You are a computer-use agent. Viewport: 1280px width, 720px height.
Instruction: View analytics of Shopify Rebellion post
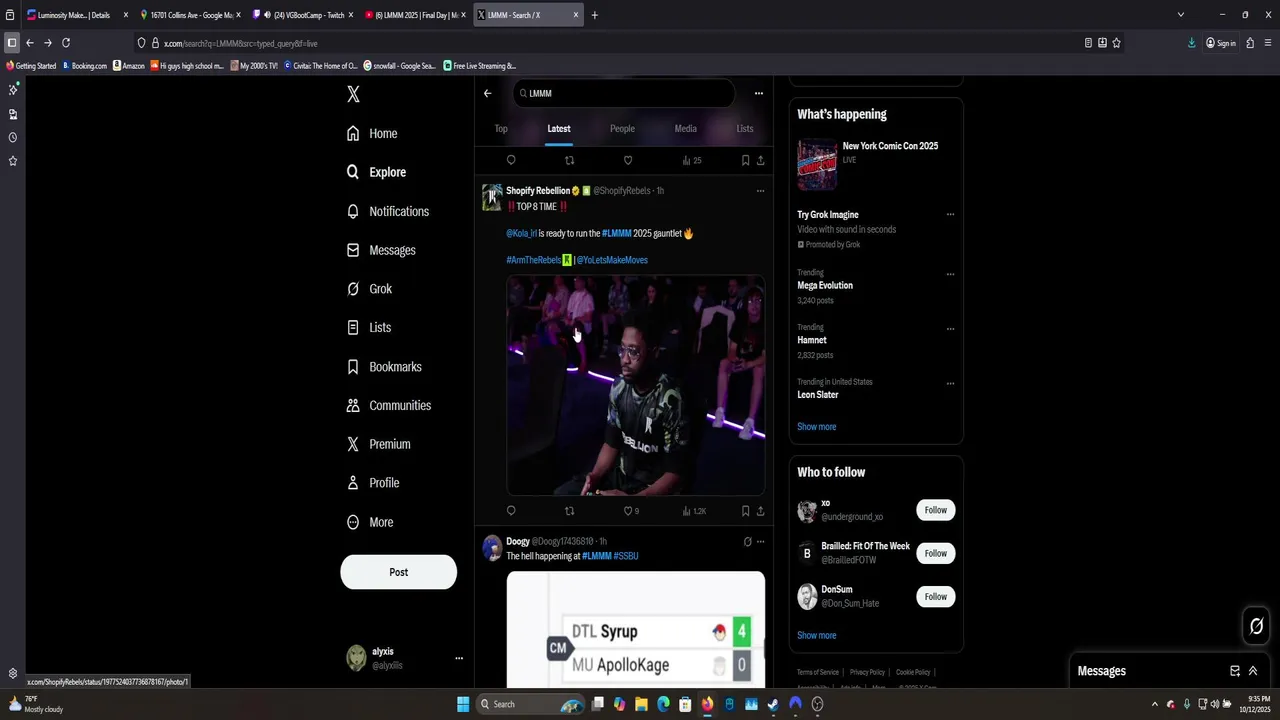tap(694, 511)
